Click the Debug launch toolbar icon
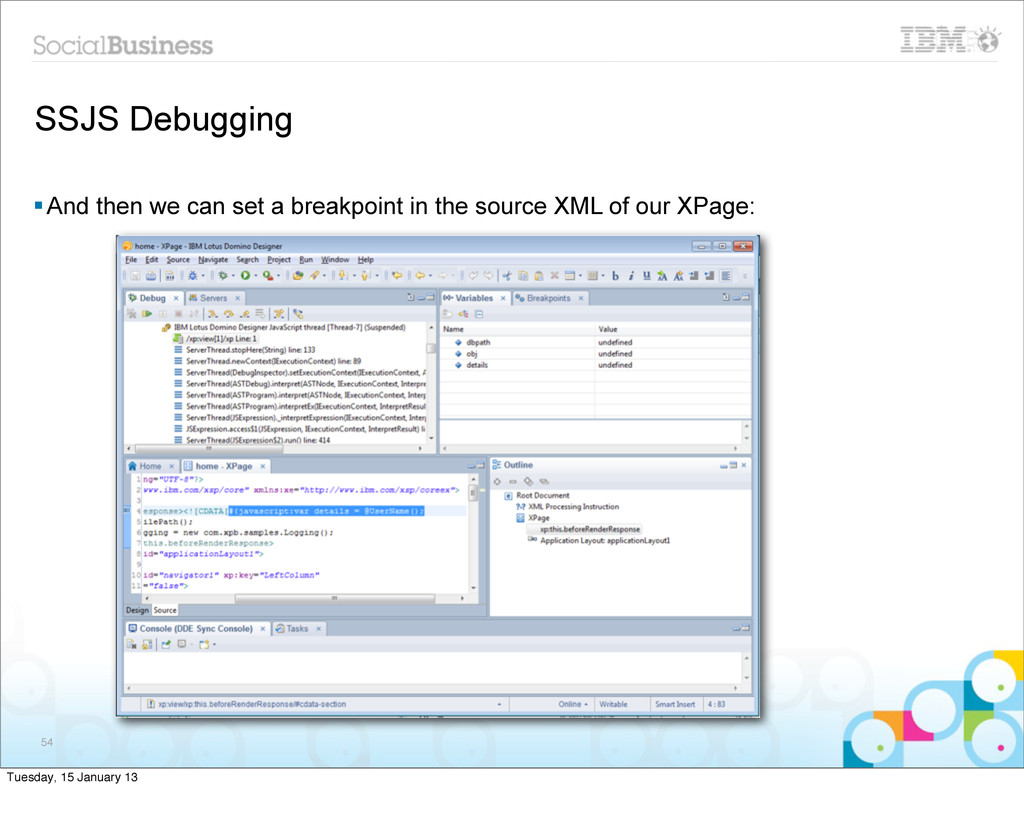Screen dimensions: 1024x838 [223, 276]
